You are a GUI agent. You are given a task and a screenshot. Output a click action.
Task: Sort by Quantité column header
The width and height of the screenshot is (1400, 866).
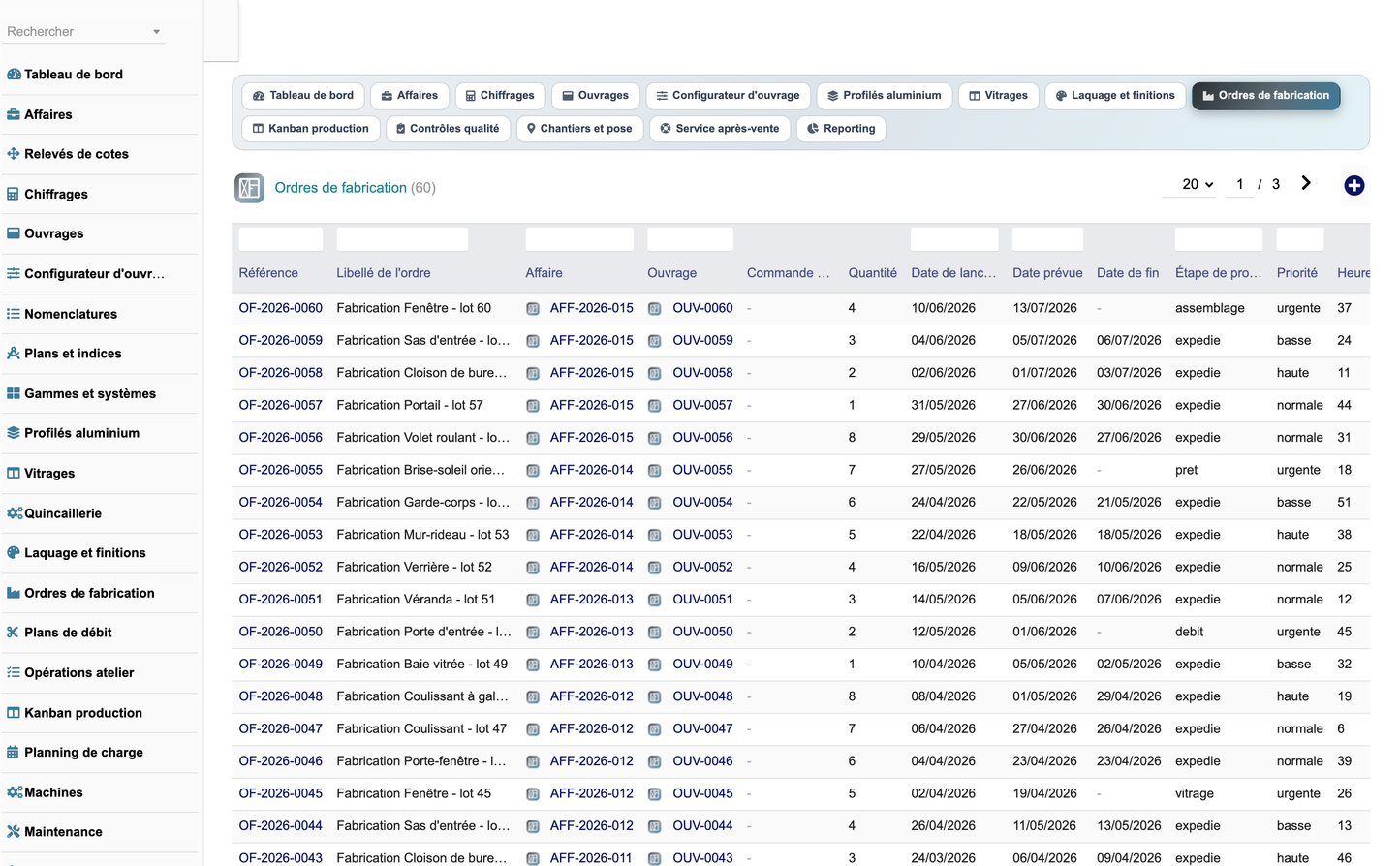873,273
